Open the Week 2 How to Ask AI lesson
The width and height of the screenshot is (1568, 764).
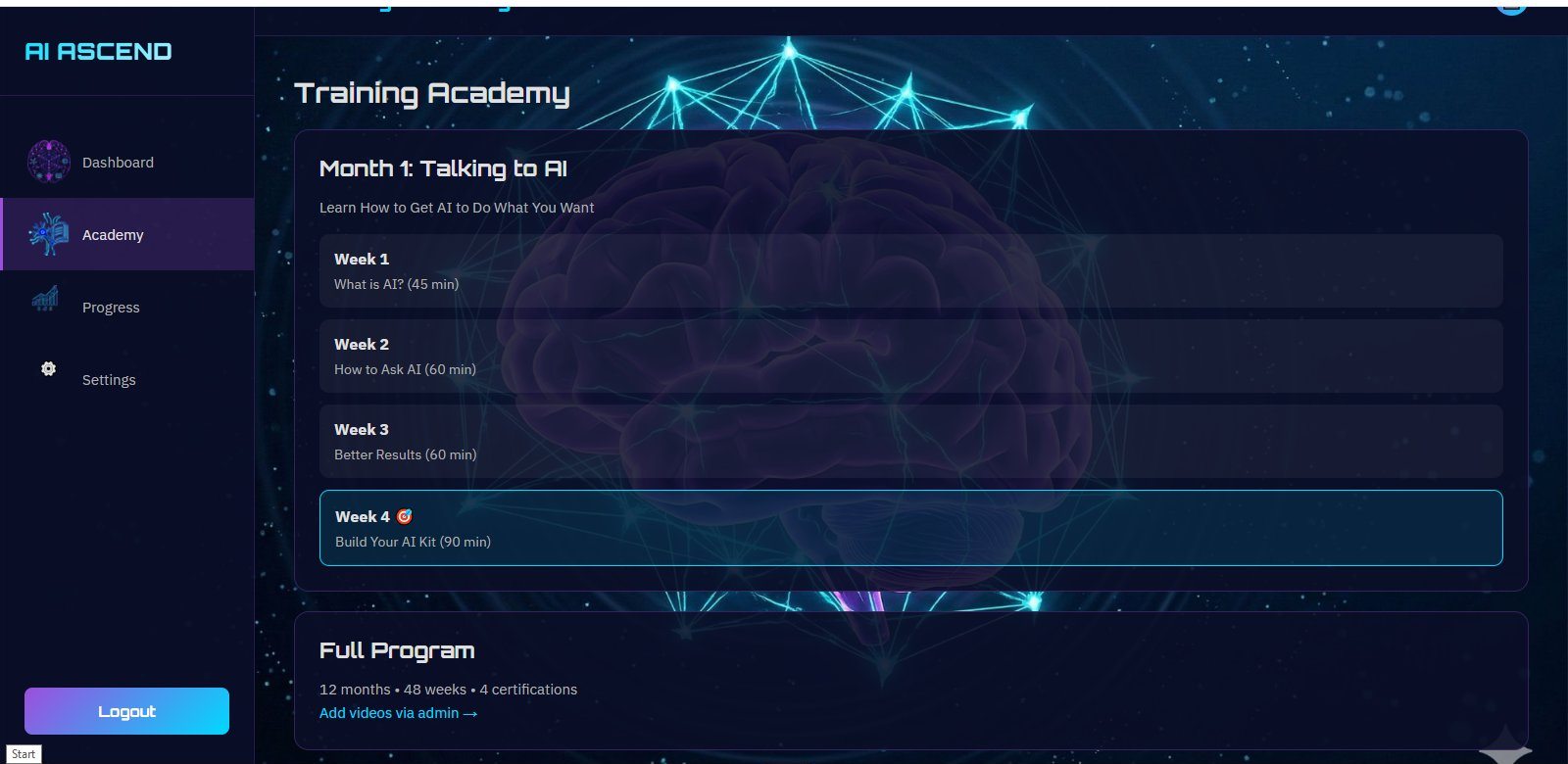(910, 357)
